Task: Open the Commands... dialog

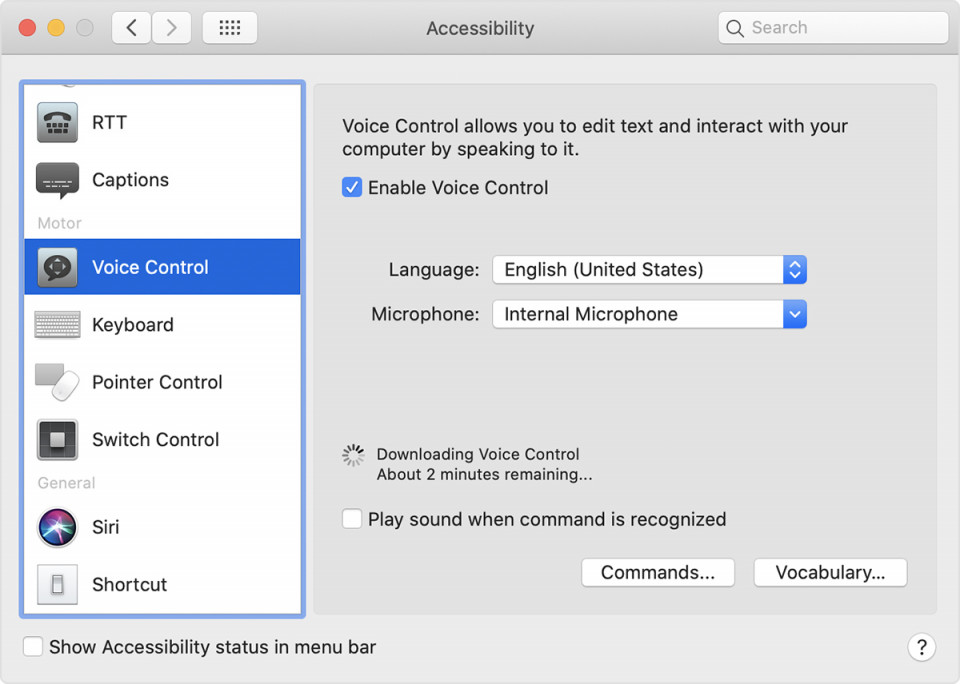Action: click(x=657, y=572)
